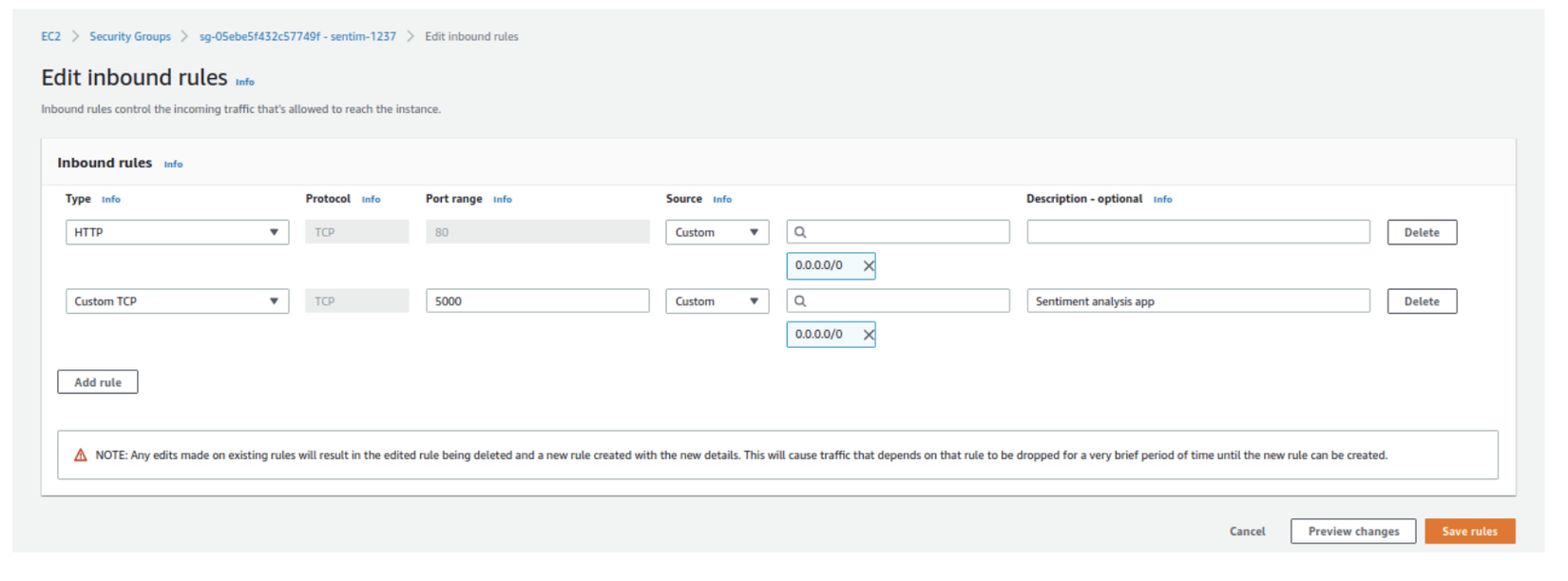The width and height of the screenshot is (1568, 581).
Task: Go to Security Groups breadcrumb
Action: point(130,37)
